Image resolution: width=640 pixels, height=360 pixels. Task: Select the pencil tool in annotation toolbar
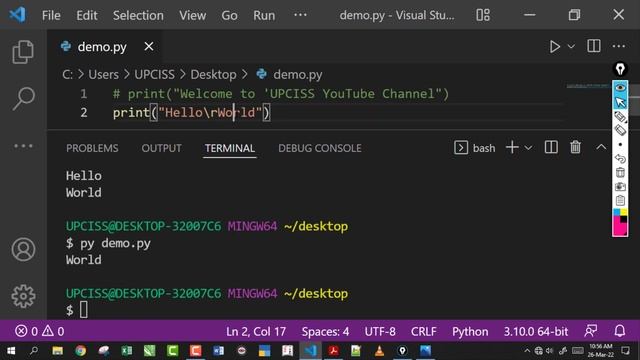[x=620, y=117]
